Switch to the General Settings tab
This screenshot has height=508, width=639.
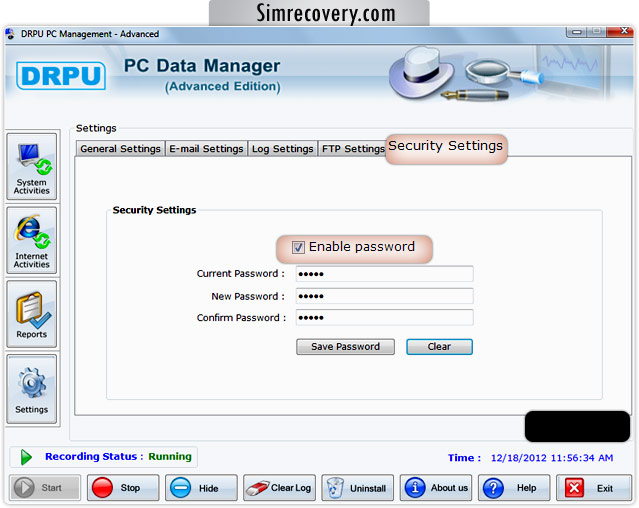point(120,149)
